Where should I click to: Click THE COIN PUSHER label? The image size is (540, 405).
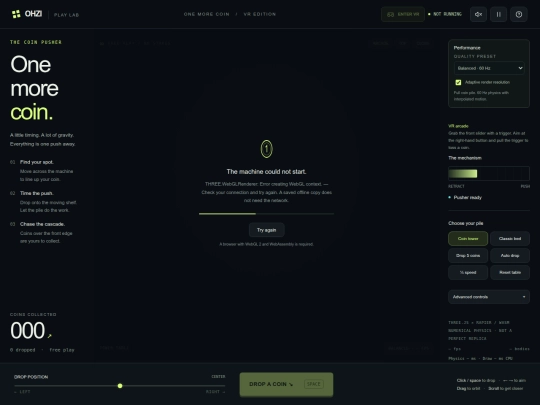(36, 42)
